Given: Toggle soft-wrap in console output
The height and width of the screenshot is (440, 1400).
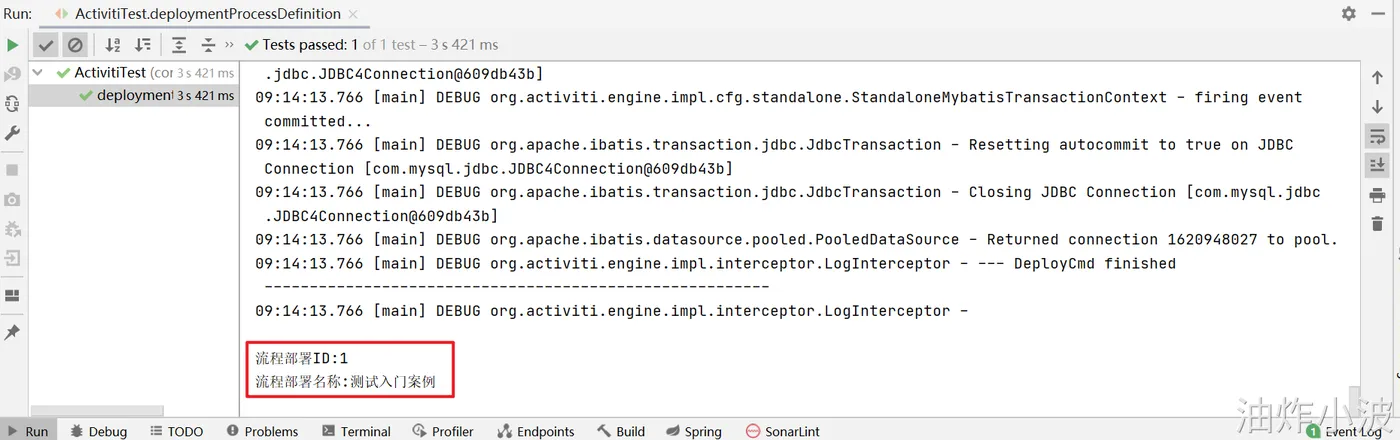Looking at the screenshot, I should coord(1377,136).
